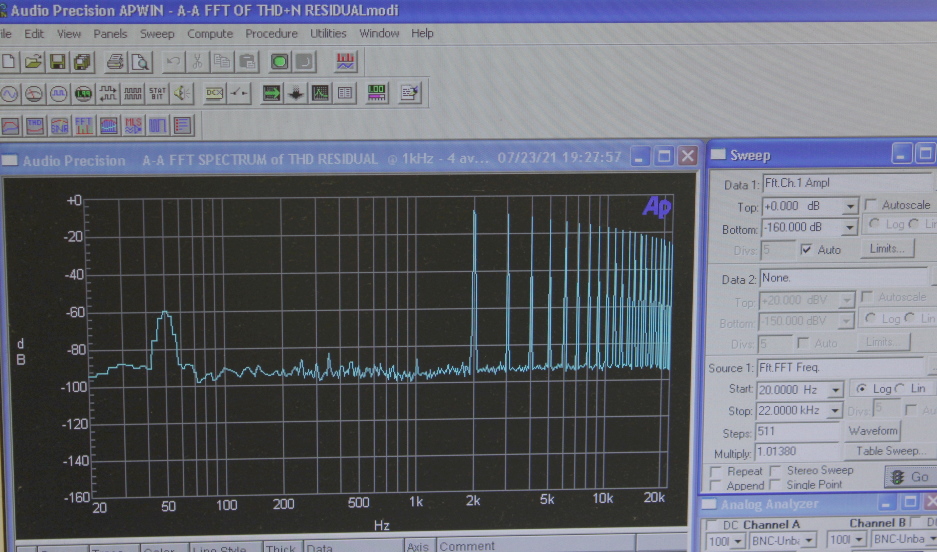Click the Save All stacked disks icon
This screenshot has height=552, width=937.
pos(82,62)
